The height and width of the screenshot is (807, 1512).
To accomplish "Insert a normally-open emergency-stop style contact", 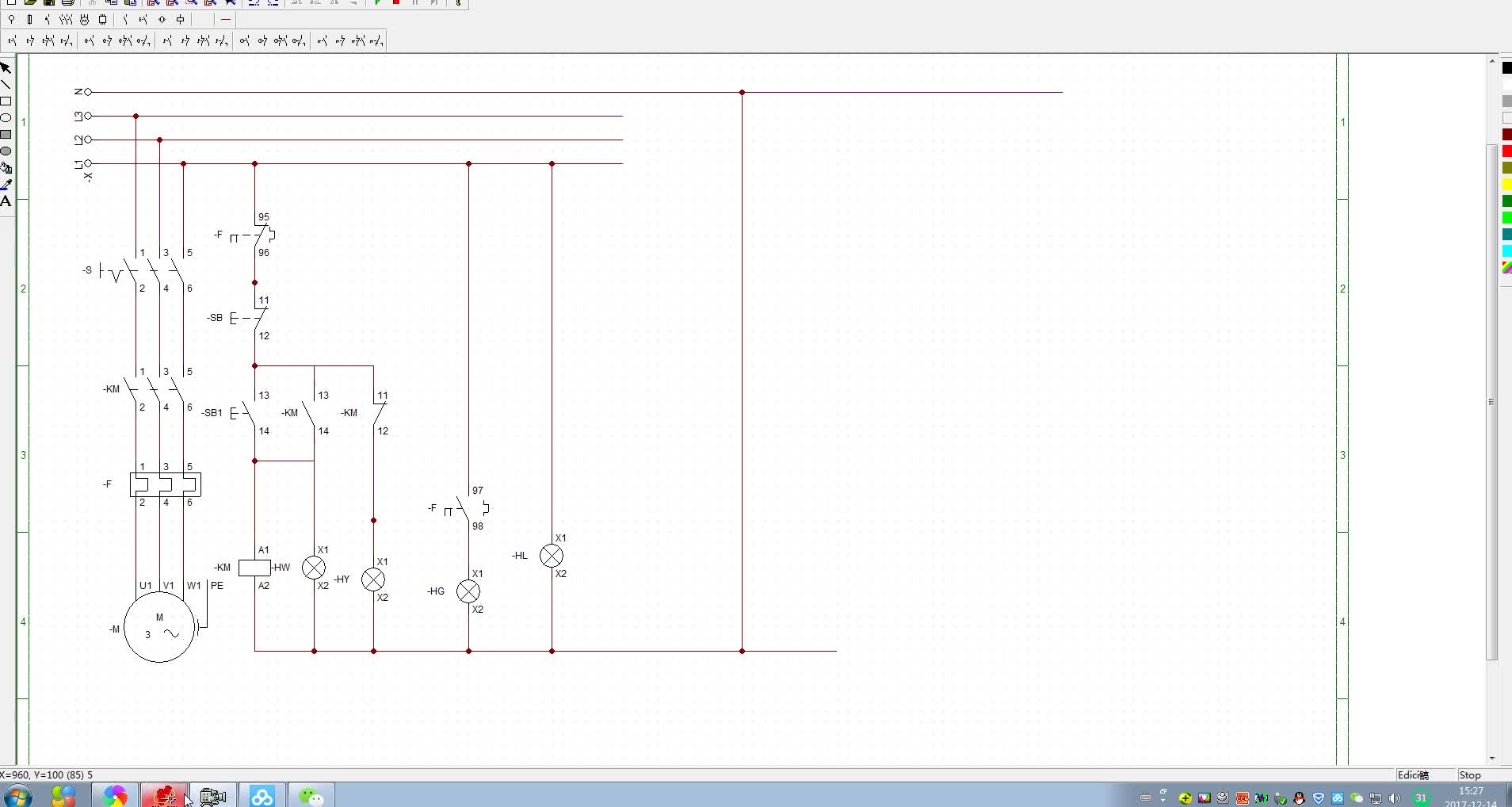I will [x=244, y=40].
